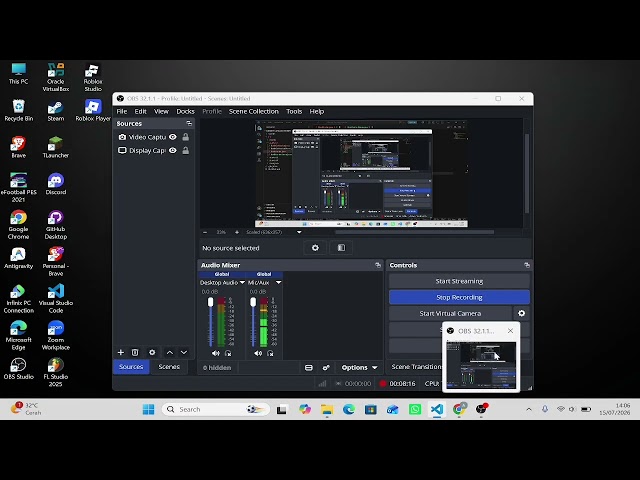Screen dimensions: 640x480
Task: Toggle Desktop Audio monitoring headphones
Action: pyautogui.click(x=228, y=353)
